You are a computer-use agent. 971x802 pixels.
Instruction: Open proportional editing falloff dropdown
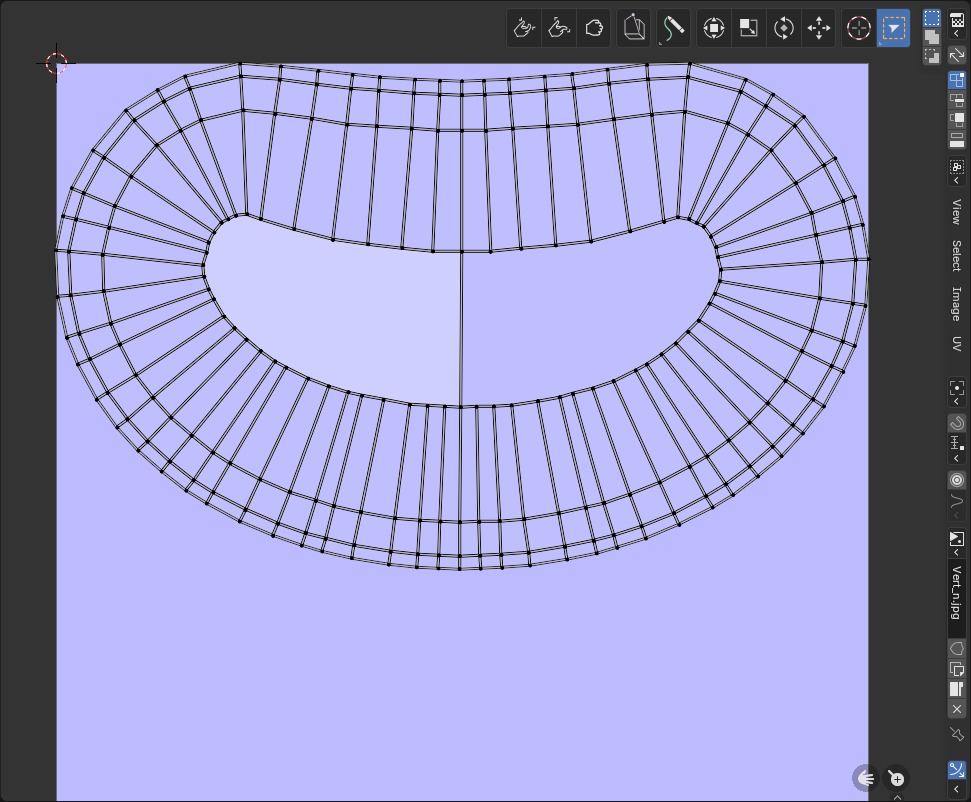click(957, 505)
